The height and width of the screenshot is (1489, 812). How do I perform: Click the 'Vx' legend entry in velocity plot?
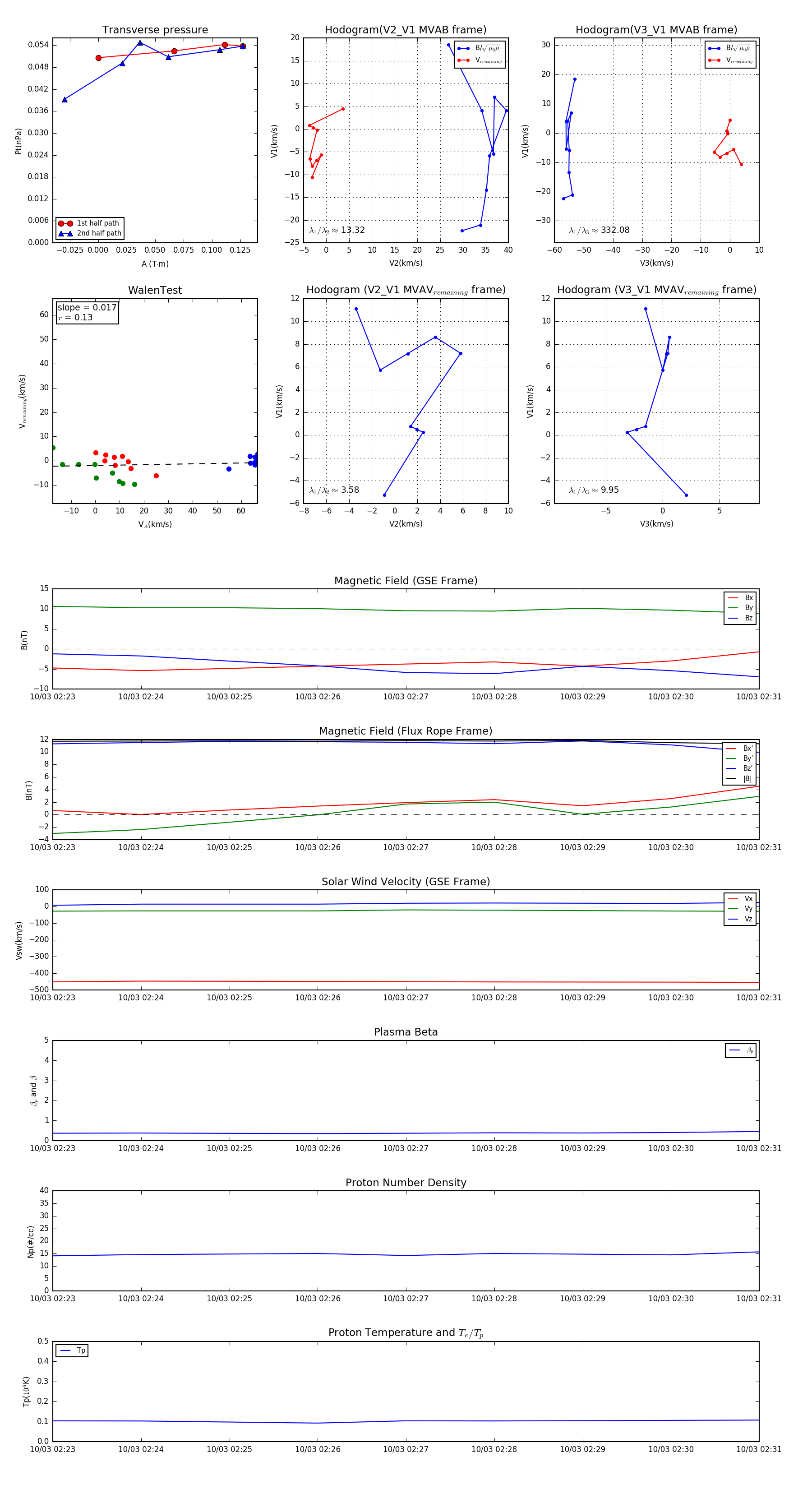click(740, 899)
